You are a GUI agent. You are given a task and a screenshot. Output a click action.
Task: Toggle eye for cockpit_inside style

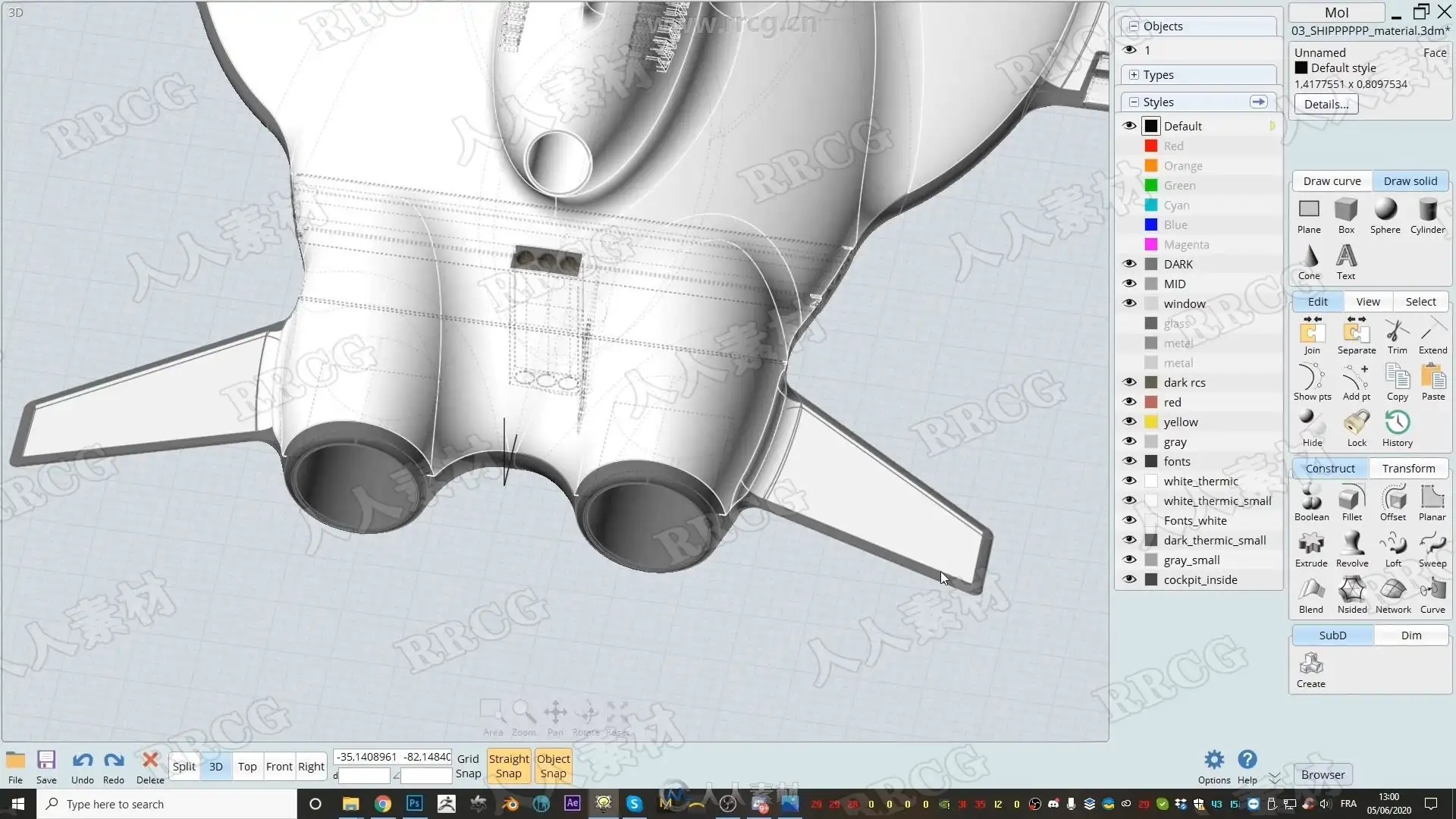click(x=1130, y=579)
